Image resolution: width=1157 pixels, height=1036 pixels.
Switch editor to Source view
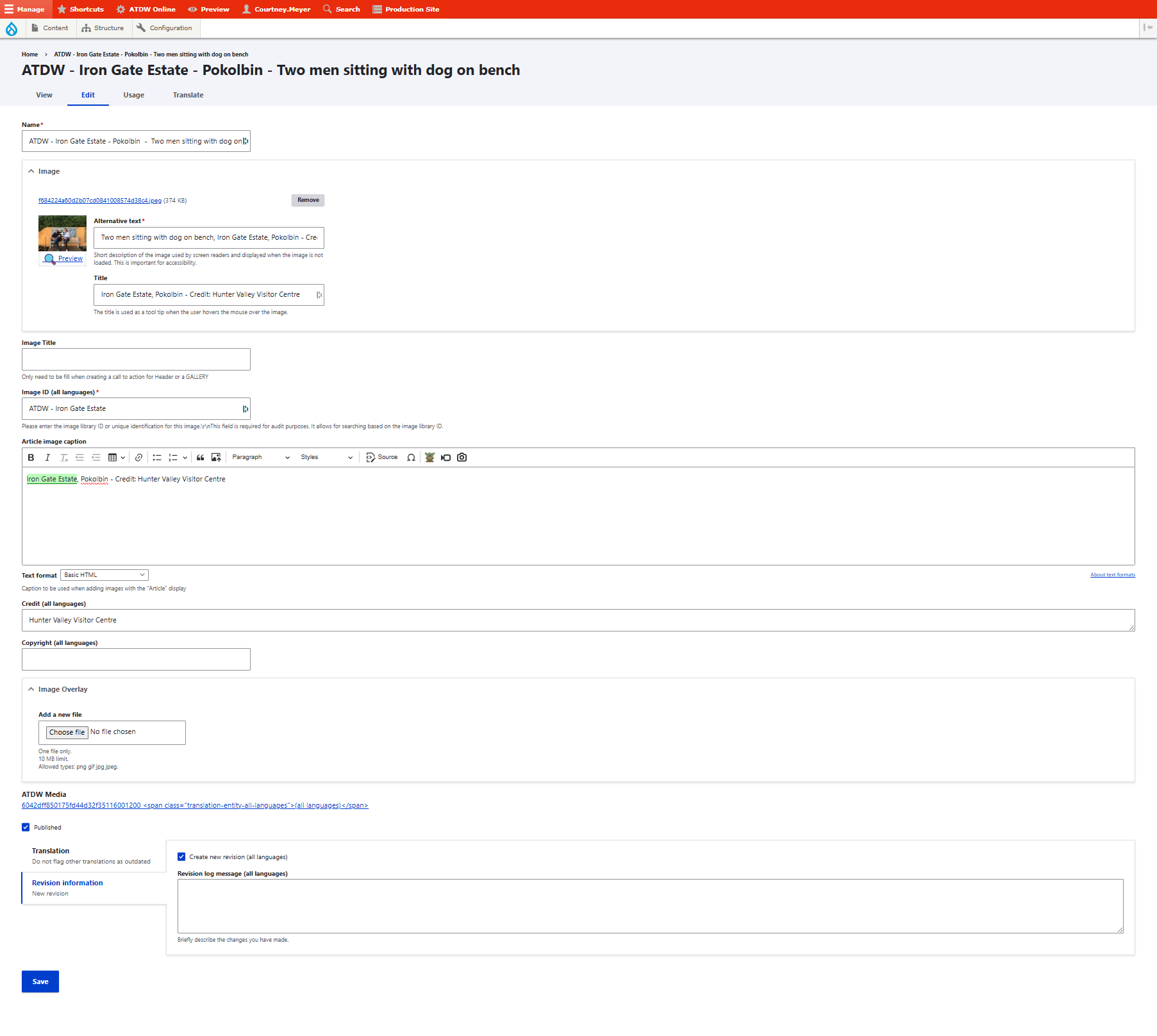click(382, 458)
